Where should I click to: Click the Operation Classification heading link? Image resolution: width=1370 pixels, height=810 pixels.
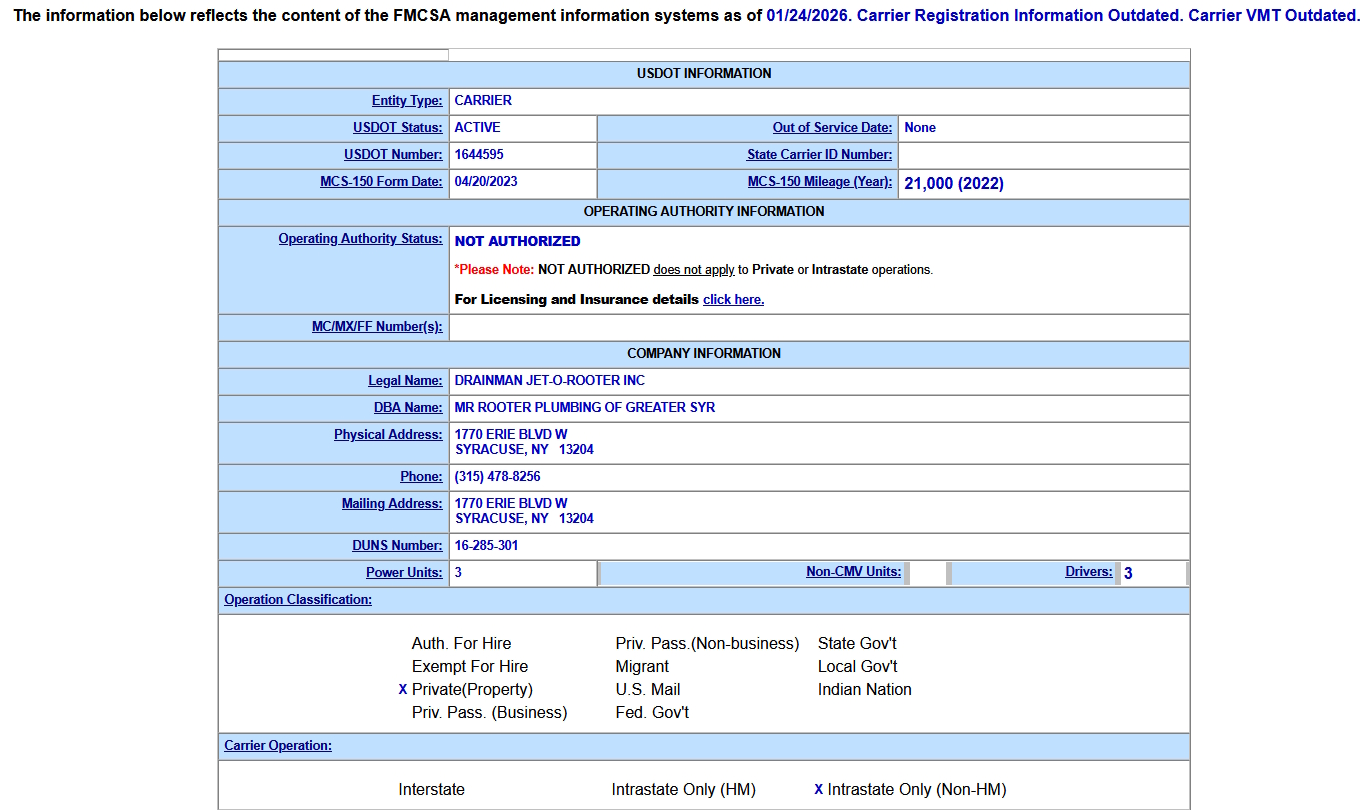[298, 600]
